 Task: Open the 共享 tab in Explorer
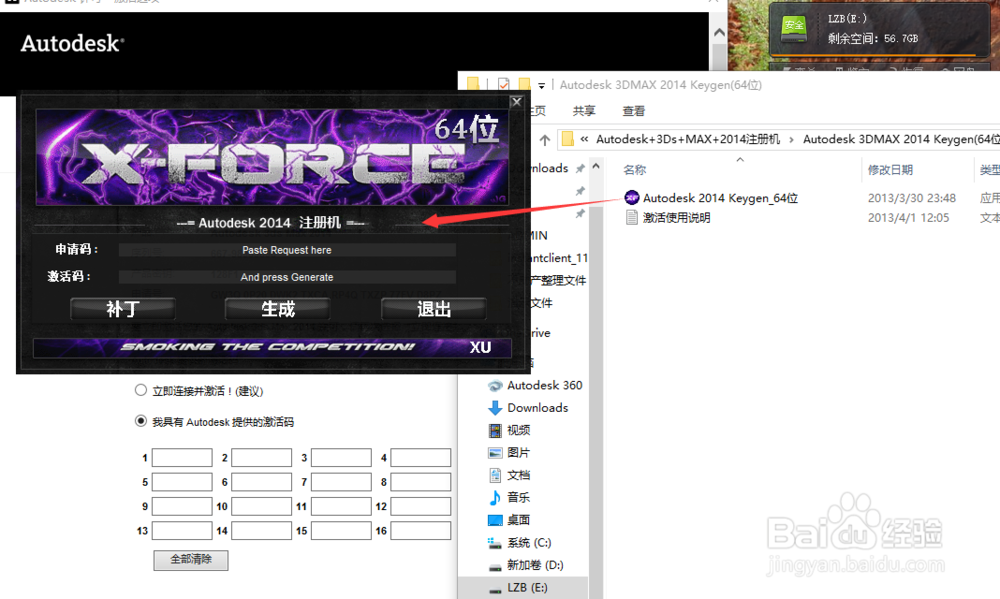click(x=584, y=111)
